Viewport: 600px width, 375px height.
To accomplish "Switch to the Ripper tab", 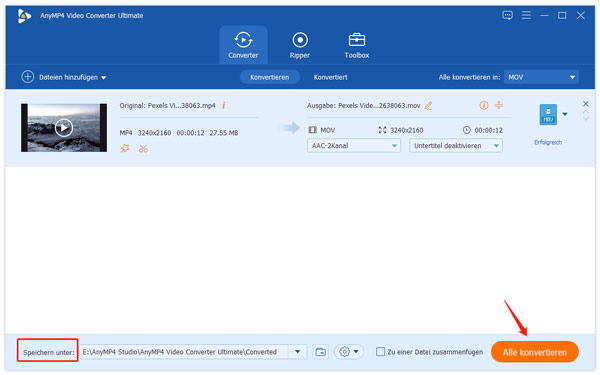I will [300, 45].
